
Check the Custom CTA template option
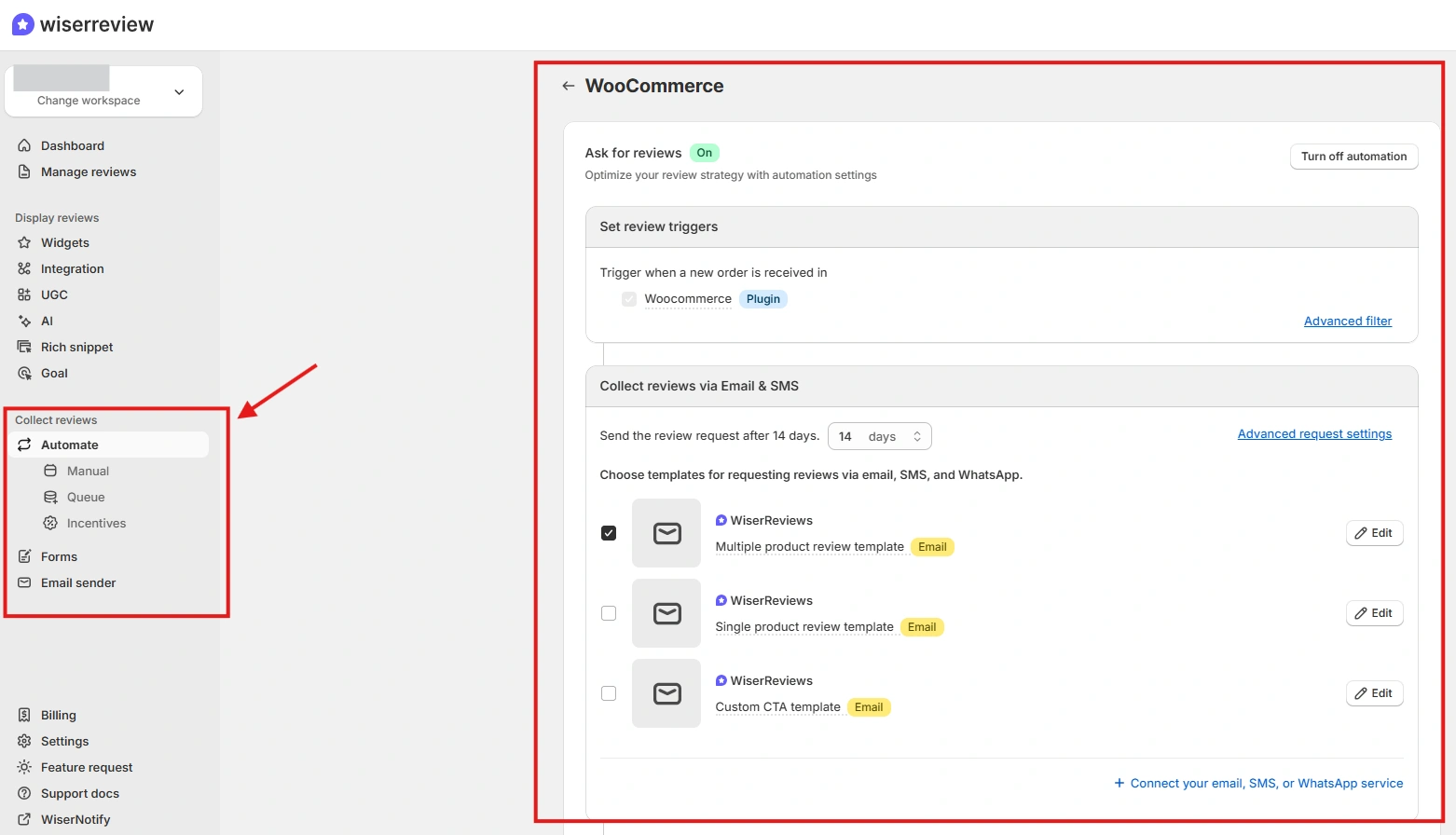(x=609, y=693)
